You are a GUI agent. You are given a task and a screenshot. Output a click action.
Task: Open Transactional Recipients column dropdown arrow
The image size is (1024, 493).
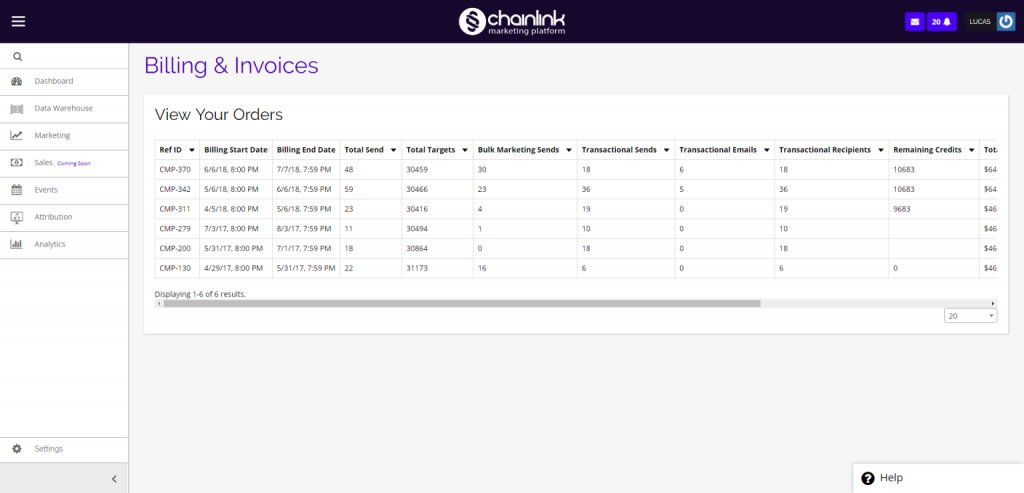880,150
